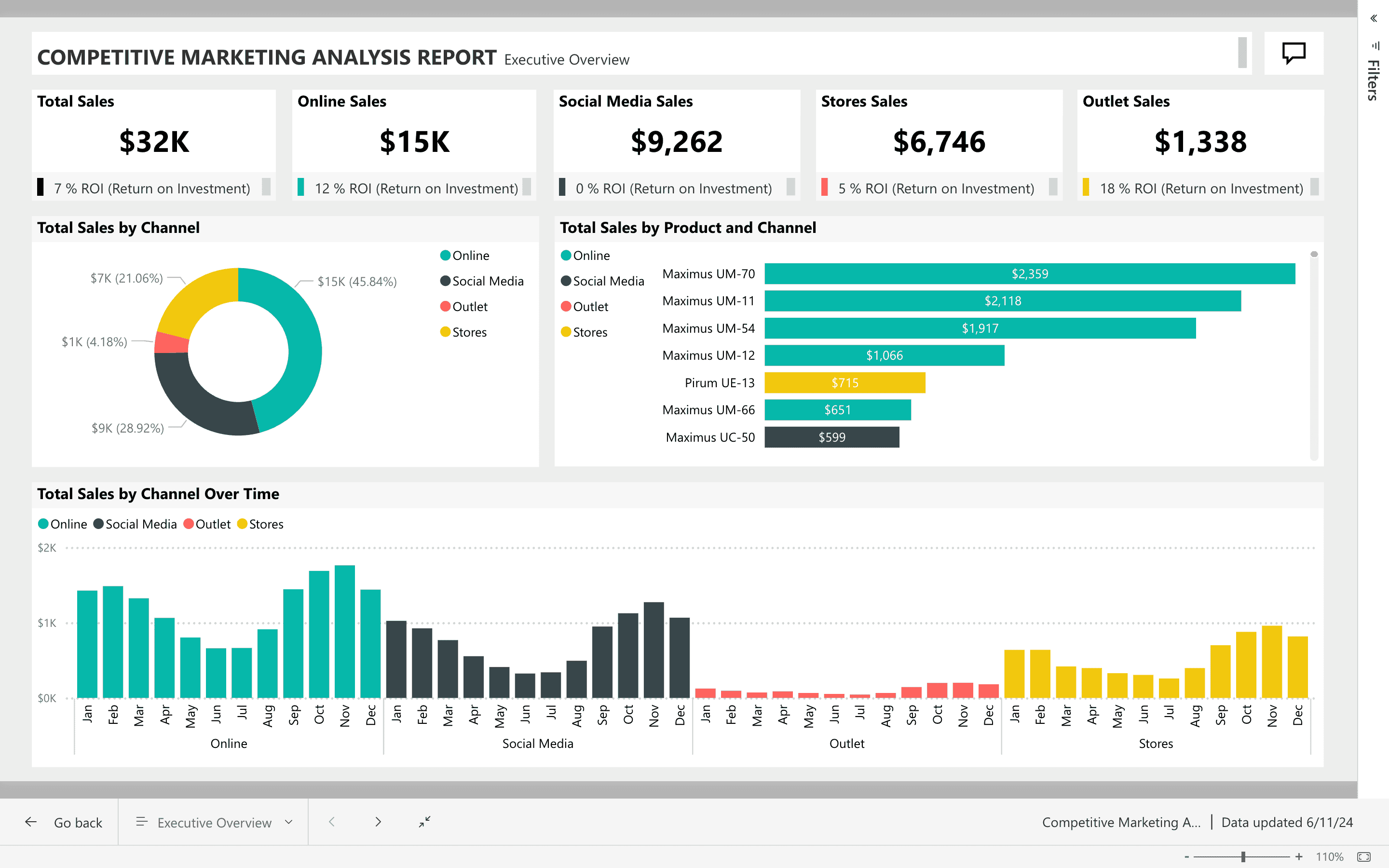The image size is (1389, 868).
Task: Select the Outlet Sales card
Action: (1200, 145)
